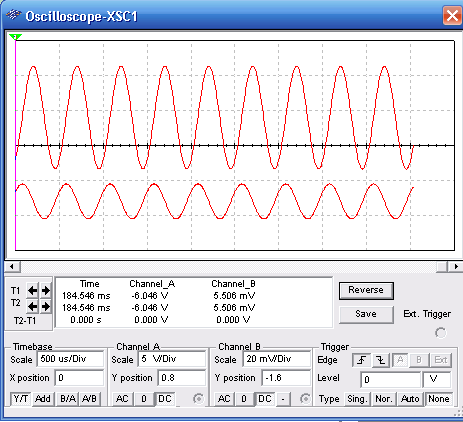Set Channel B coupling to 0
Screen dimensions: 463x422
click(244, 399)
